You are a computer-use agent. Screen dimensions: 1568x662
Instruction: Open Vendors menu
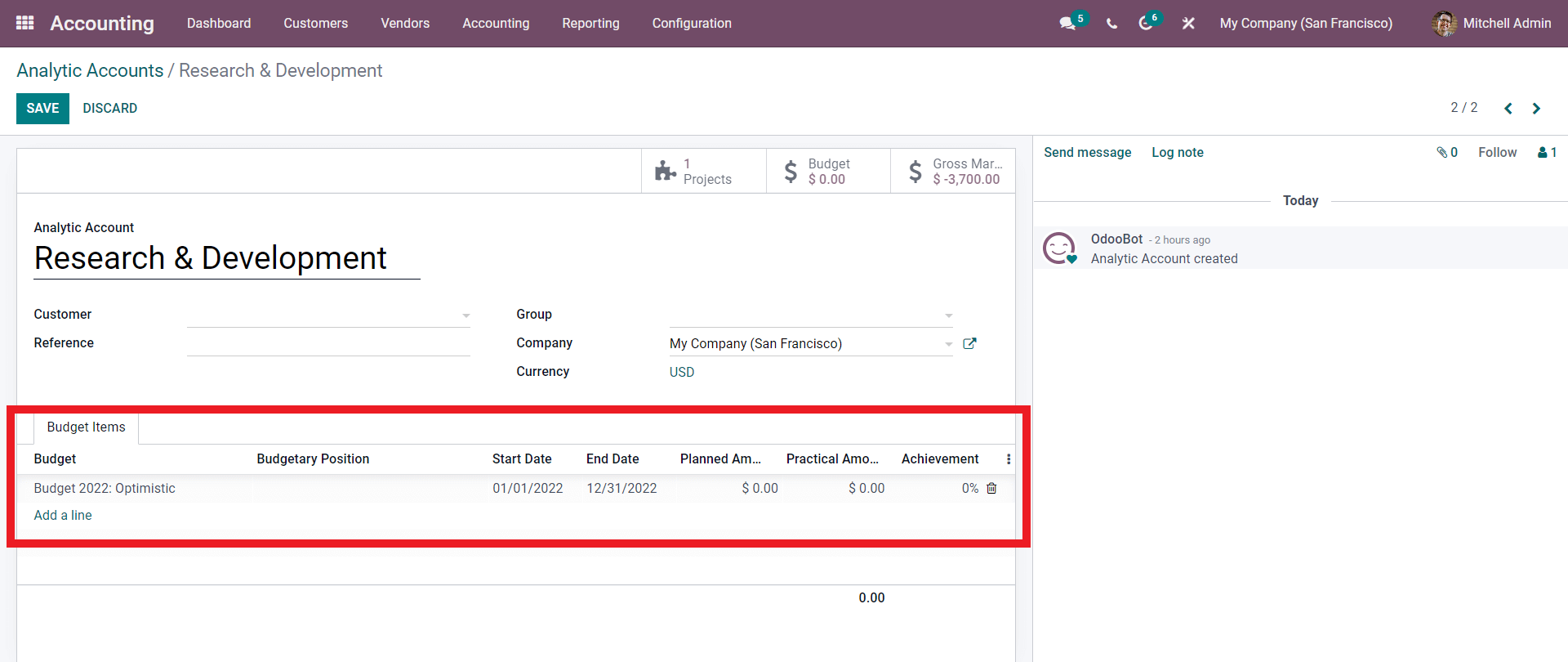[405, 23]
